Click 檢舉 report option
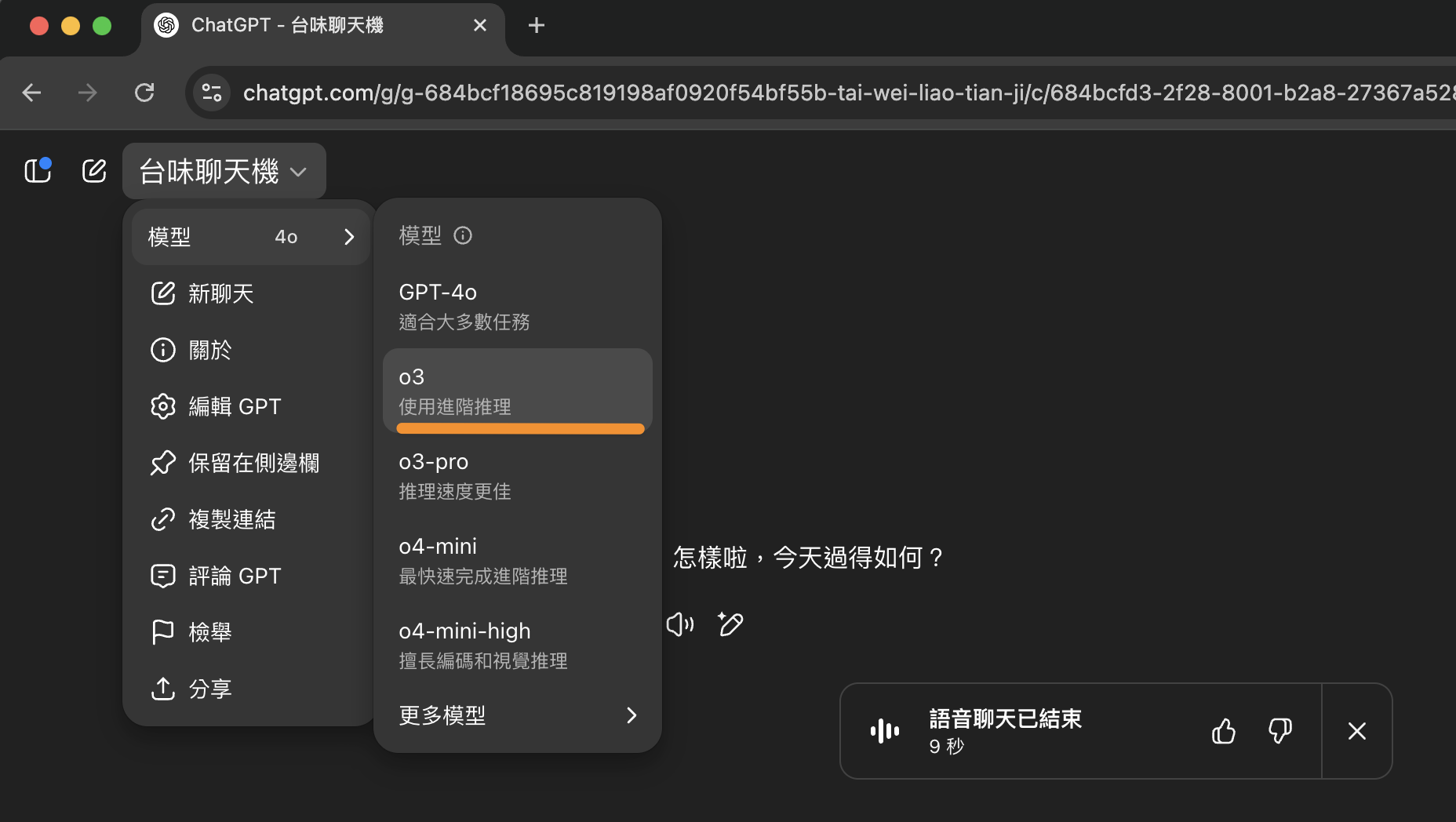 point(251,632)
